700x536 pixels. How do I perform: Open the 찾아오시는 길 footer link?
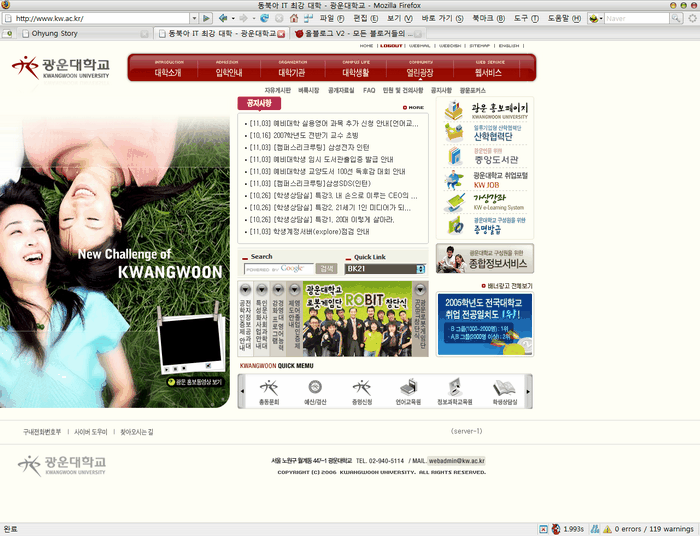click(137, 432)
